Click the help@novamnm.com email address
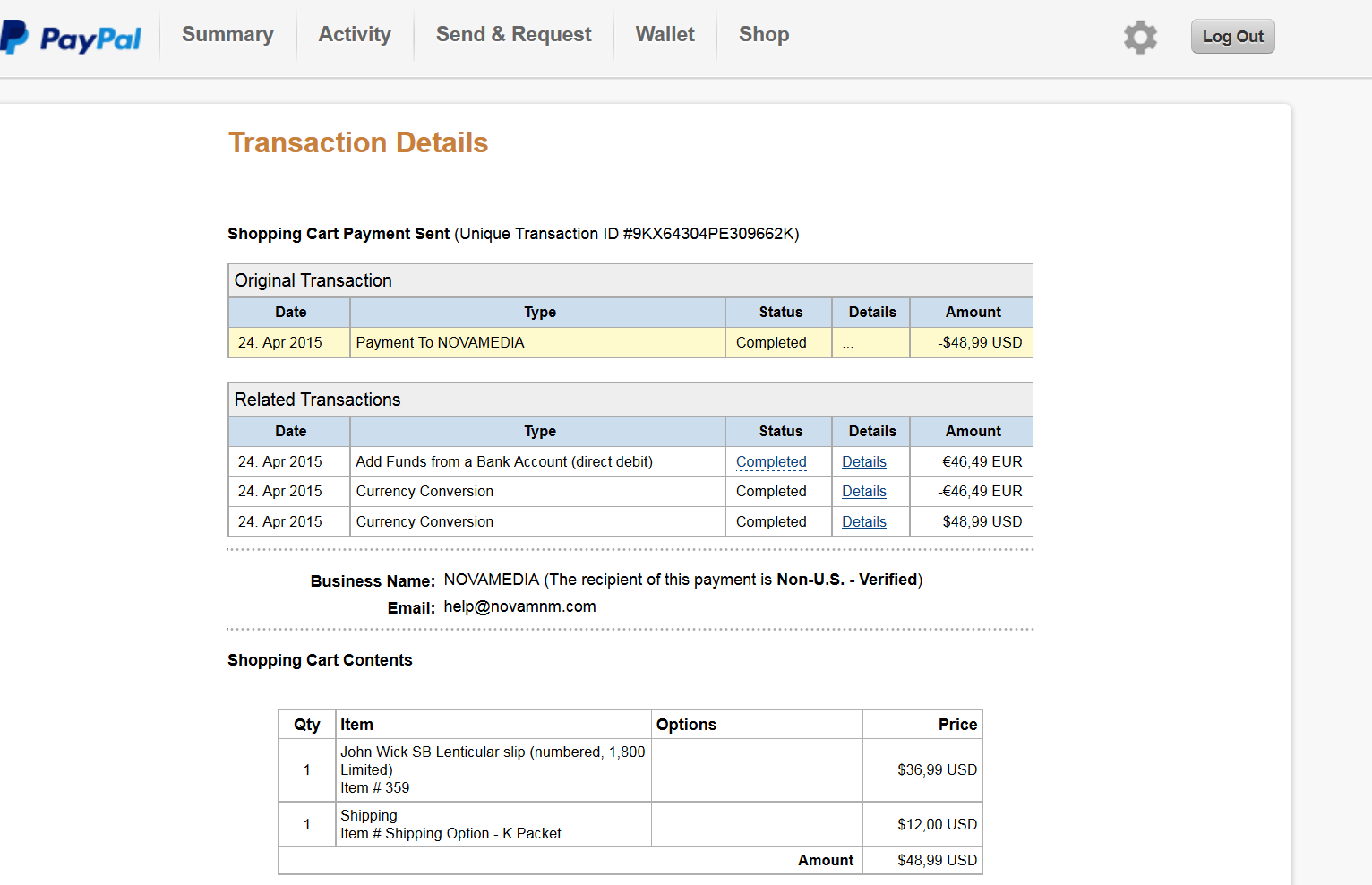Screen dimensions: 1372x885 pos(519,606)
